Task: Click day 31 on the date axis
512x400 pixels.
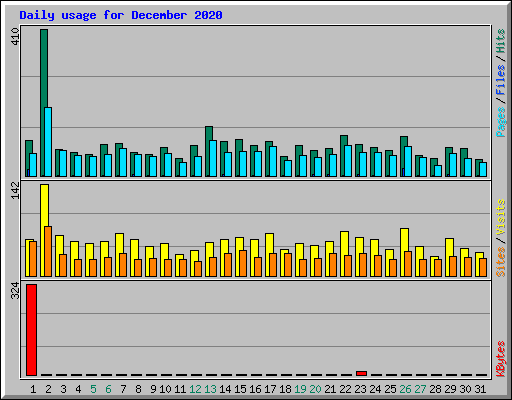Action: 480,389
